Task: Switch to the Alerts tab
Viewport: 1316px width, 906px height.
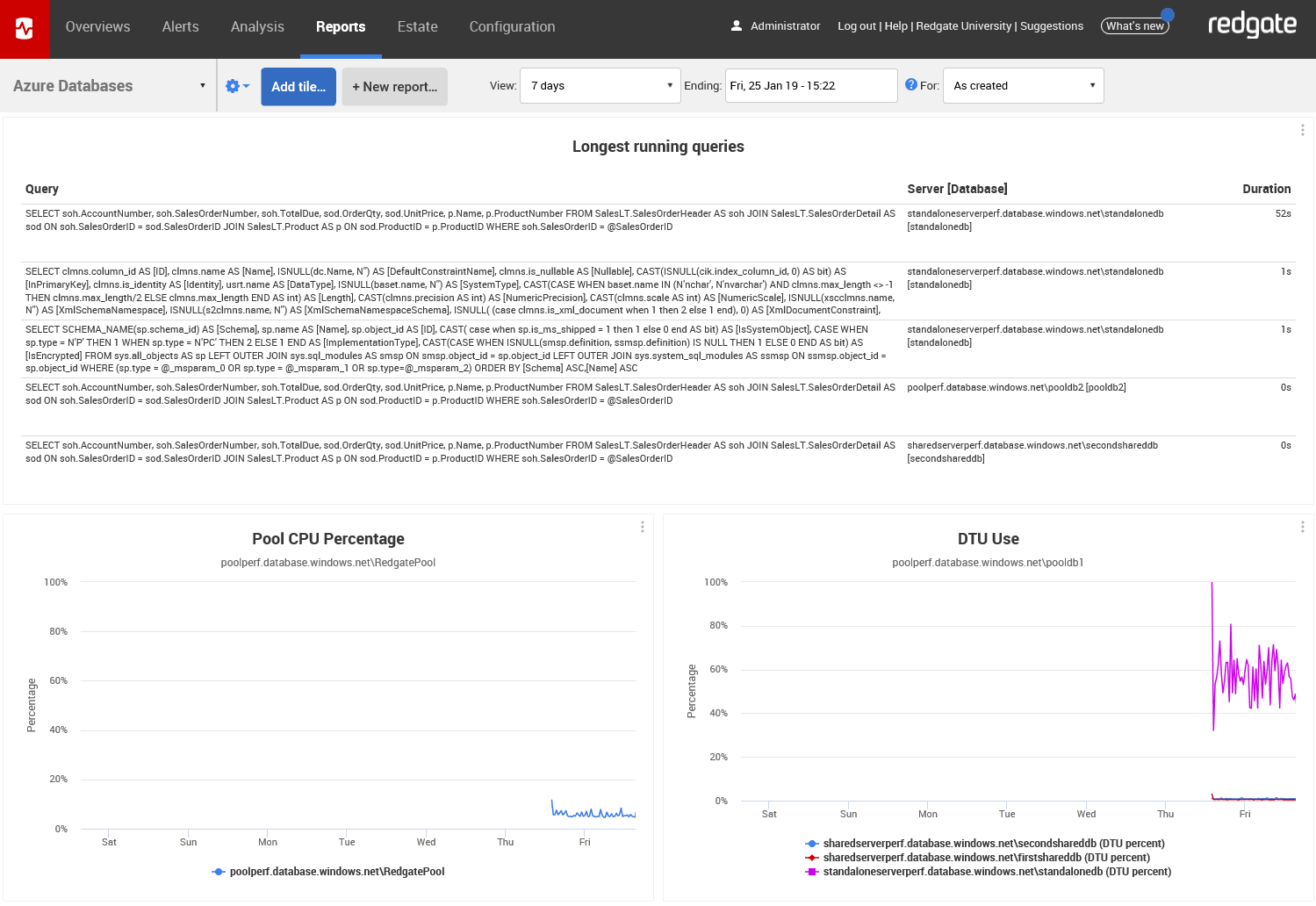Action: [180, 26]
